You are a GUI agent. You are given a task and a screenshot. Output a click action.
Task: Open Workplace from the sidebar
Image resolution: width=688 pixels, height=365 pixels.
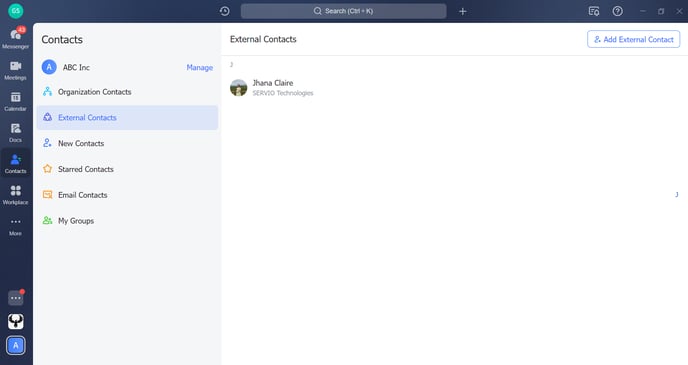coord(15,195)
